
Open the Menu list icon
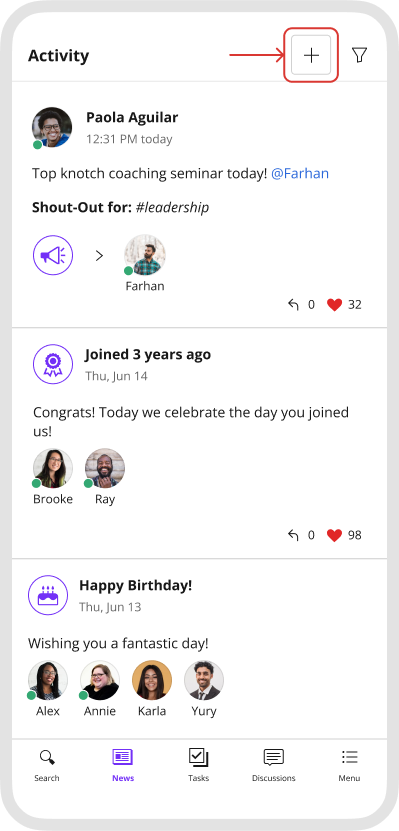349,766
